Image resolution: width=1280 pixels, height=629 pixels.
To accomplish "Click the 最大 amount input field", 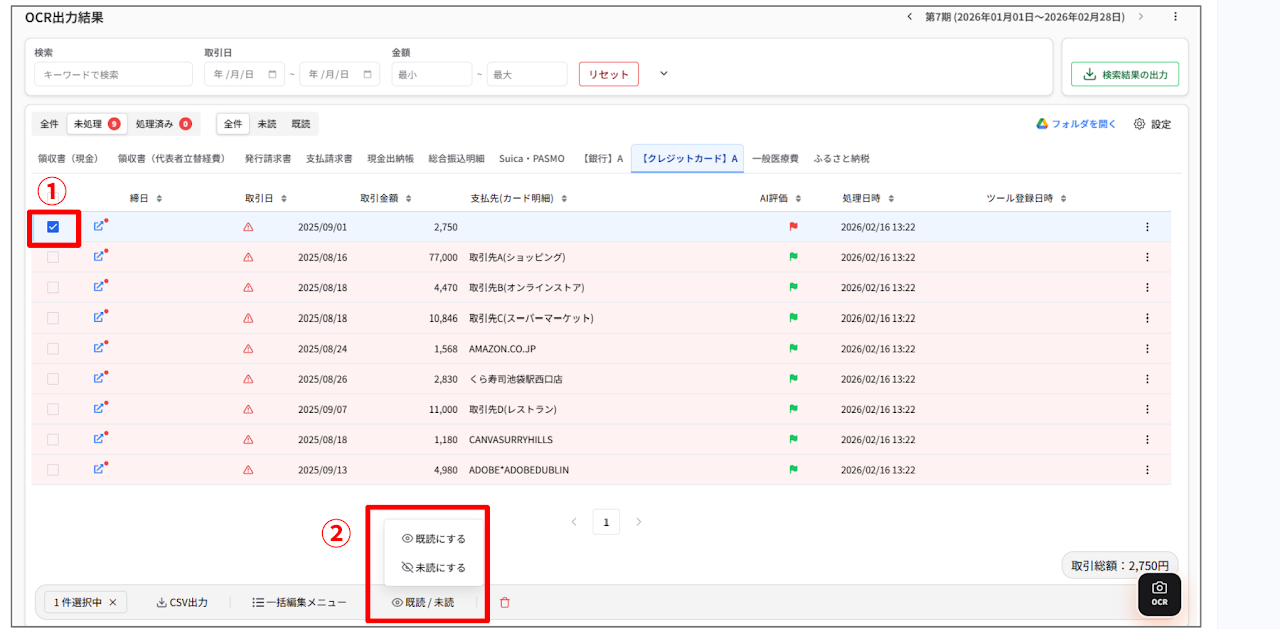I will pos(527,74).
